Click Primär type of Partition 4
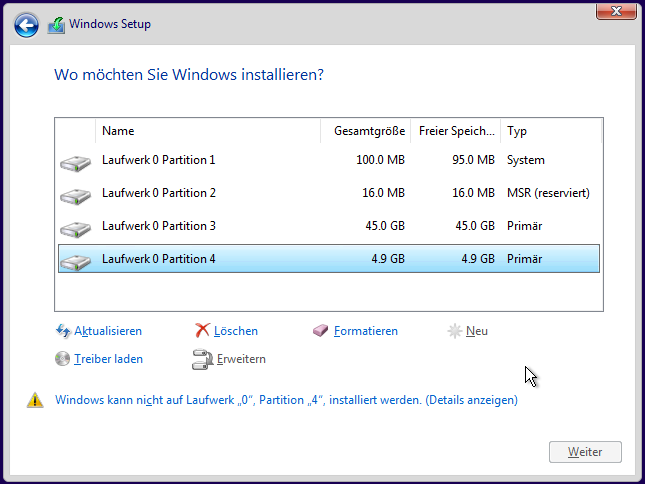645x484 pixels. tap(524, 259)
